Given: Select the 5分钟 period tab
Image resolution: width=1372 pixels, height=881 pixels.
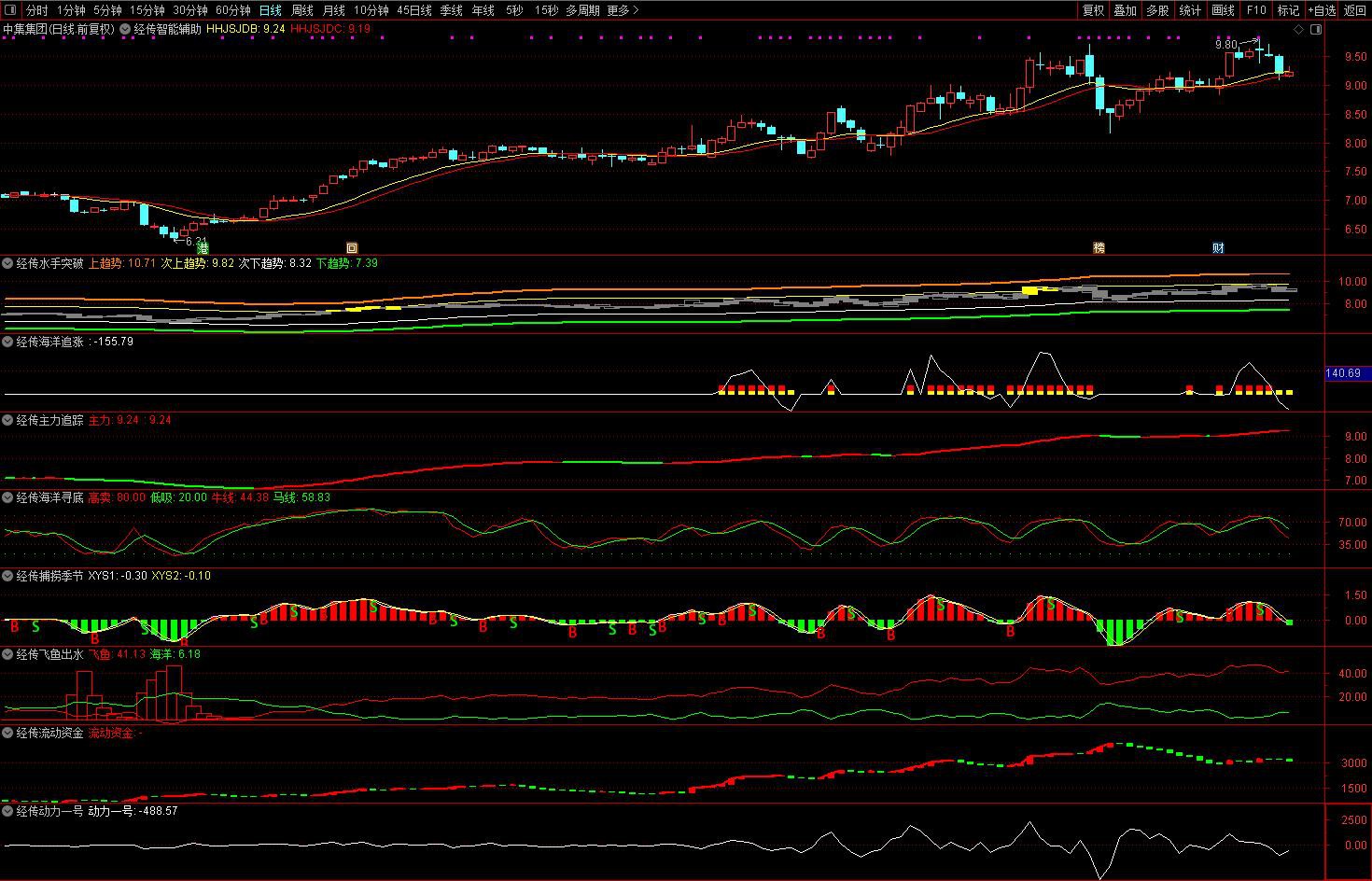Looking at the screenshot, I should 107,10.
